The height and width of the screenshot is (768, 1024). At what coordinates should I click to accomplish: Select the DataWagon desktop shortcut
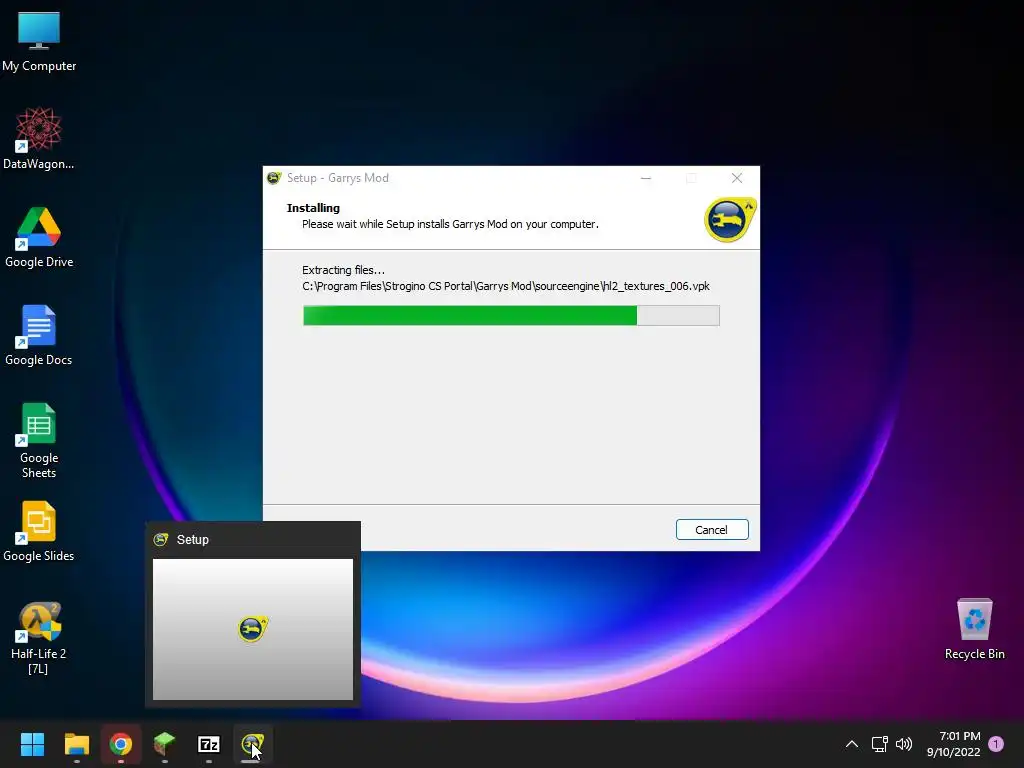coord(39,138)
